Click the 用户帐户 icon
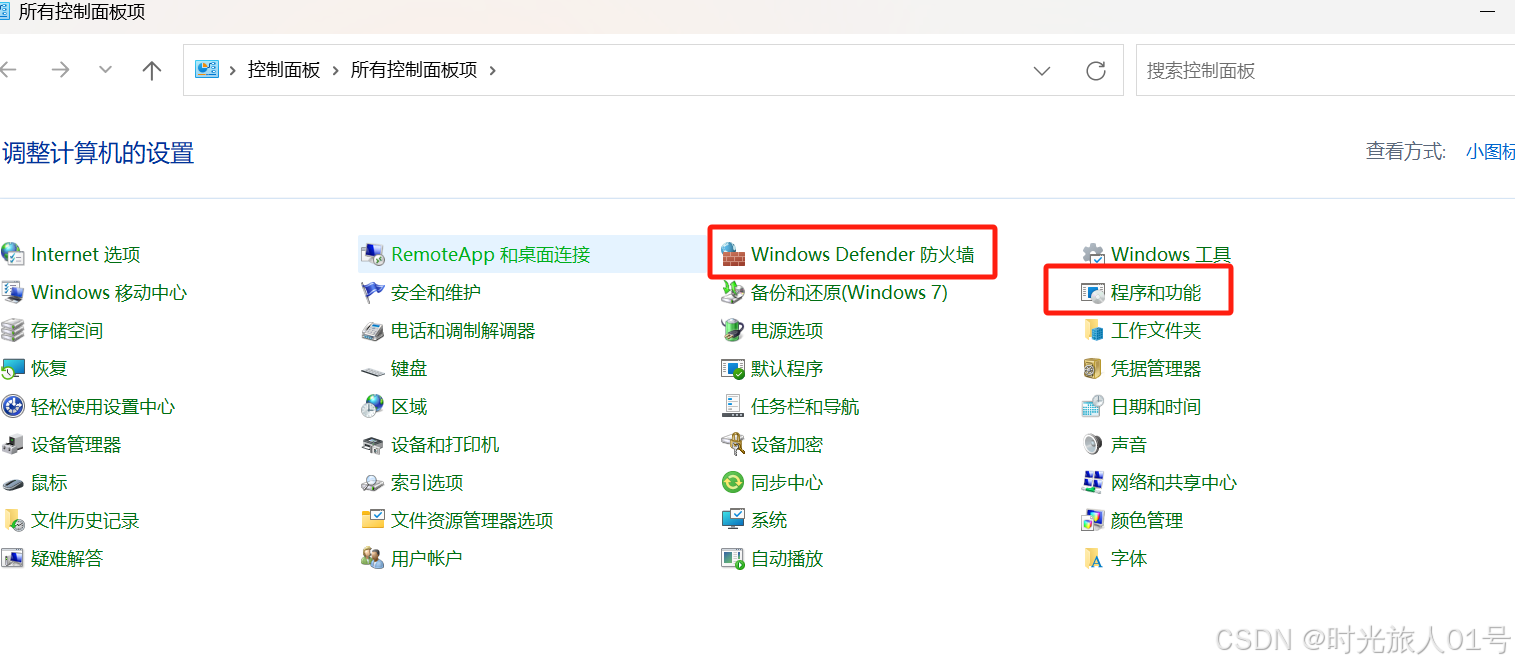 tap(373, 558)
